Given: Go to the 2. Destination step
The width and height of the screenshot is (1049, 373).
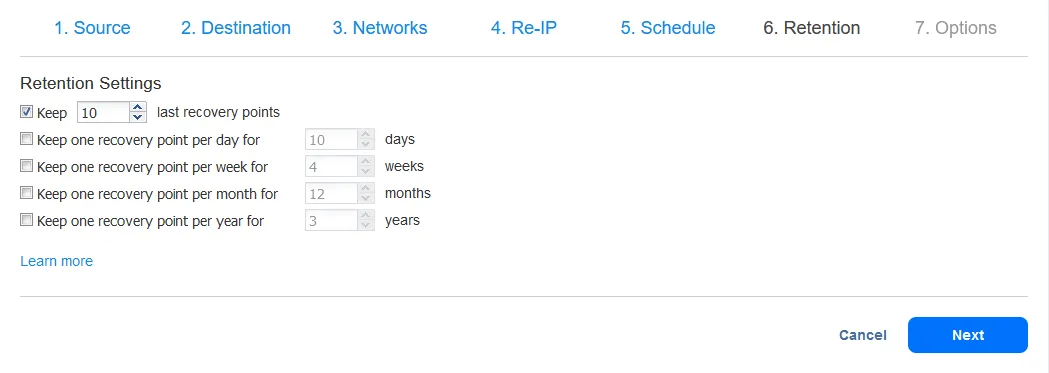Looking at the screenshot, I should pyautogui.click(x=235, y=28).
